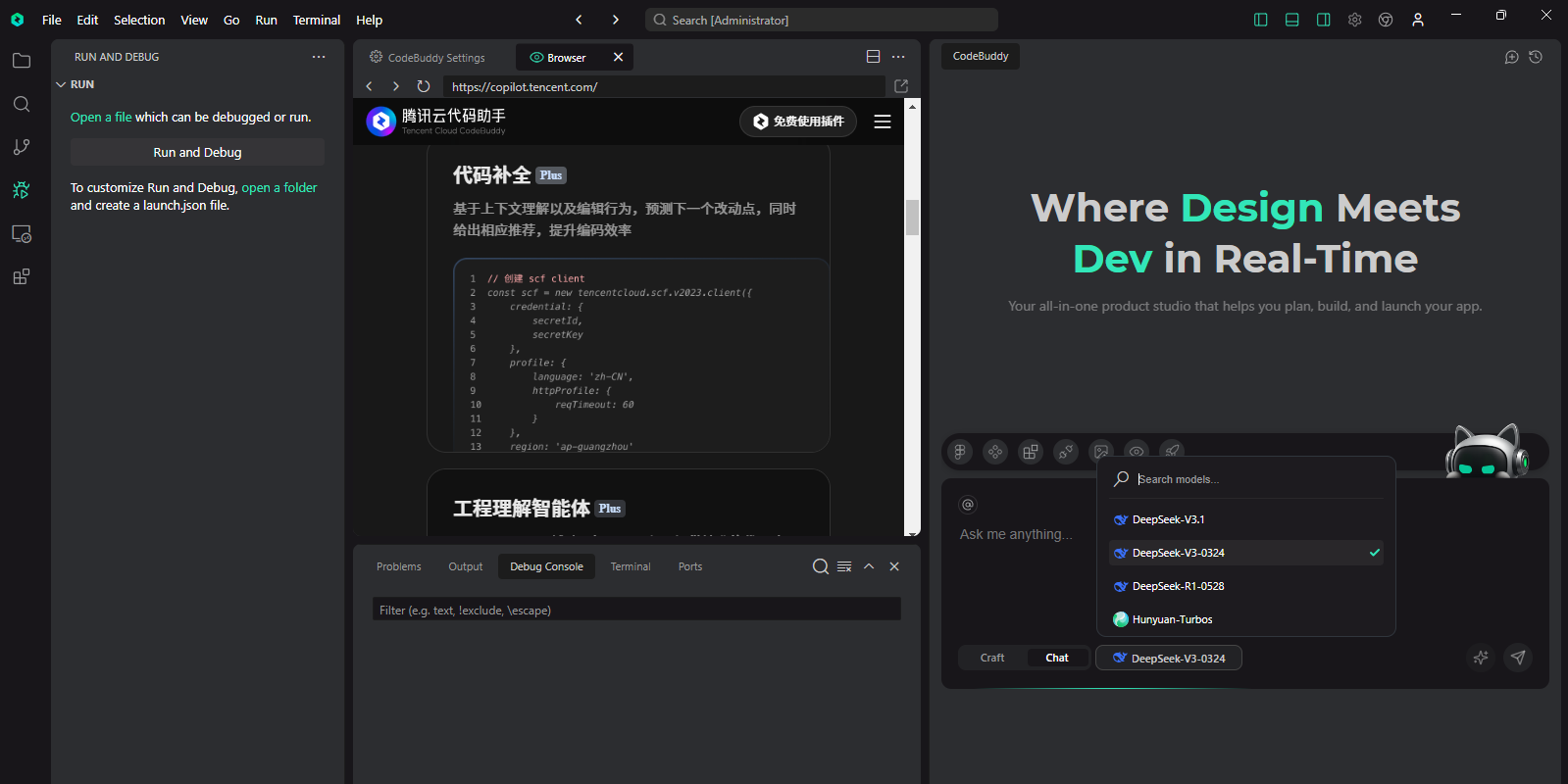The image size is (1568, 784).
Task: Open editor more actions ellipsis
Action: coord(898,57)
